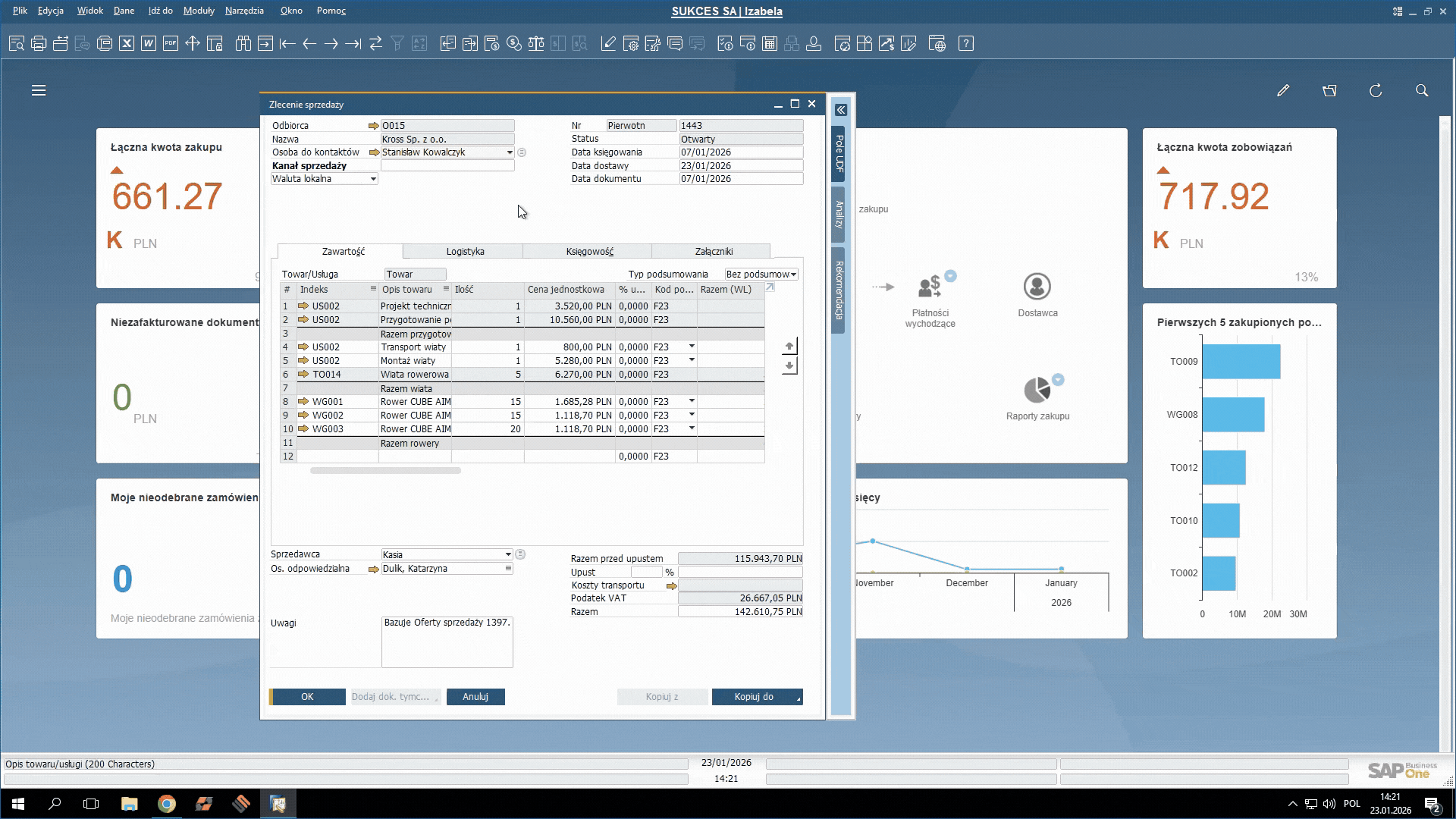
Task: Export to Excel toolbar icon
Action: point(127,44)
